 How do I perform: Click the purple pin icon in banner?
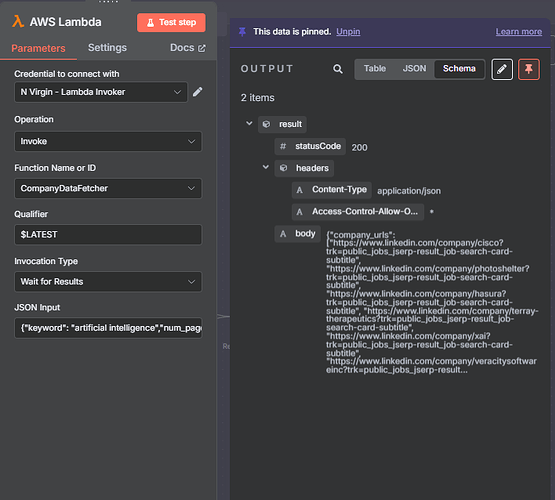pyautogui.click(x=242, y=32)
